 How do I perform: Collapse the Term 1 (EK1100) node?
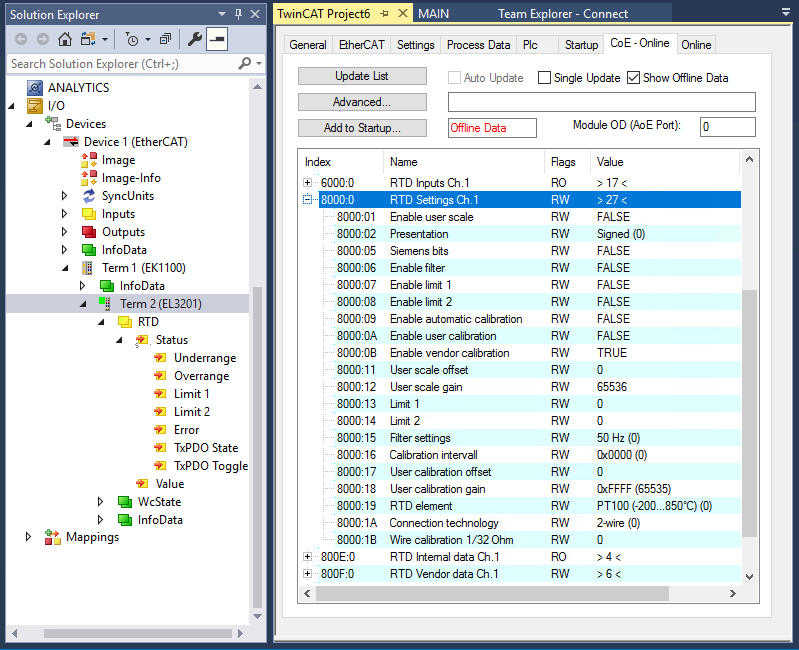point(65,268)
